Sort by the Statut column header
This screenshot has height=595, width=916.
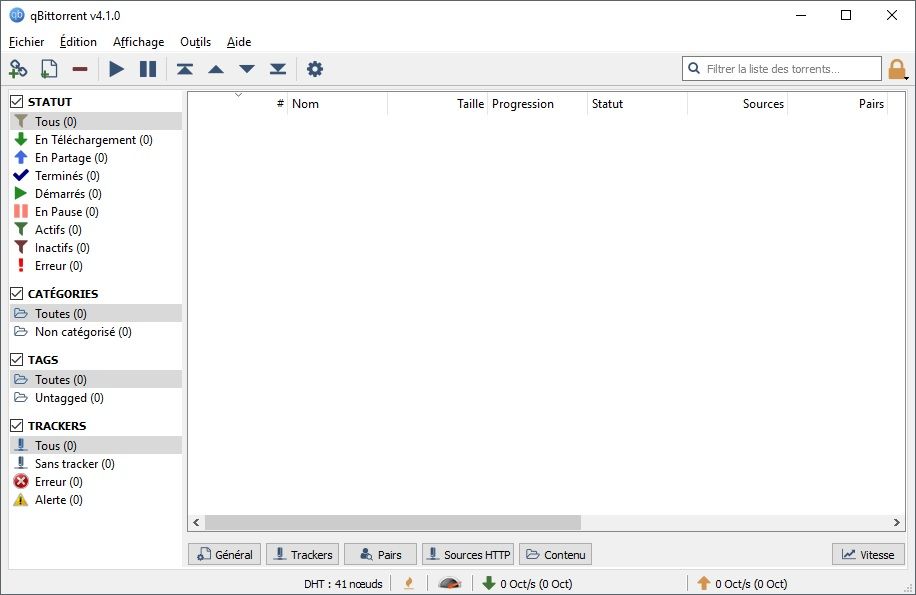637,104
